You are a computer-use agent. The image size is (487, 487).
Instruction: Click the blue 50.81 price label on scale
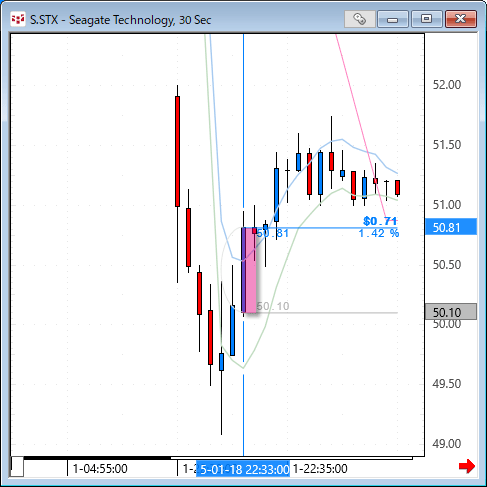click(x=451, y=227)
